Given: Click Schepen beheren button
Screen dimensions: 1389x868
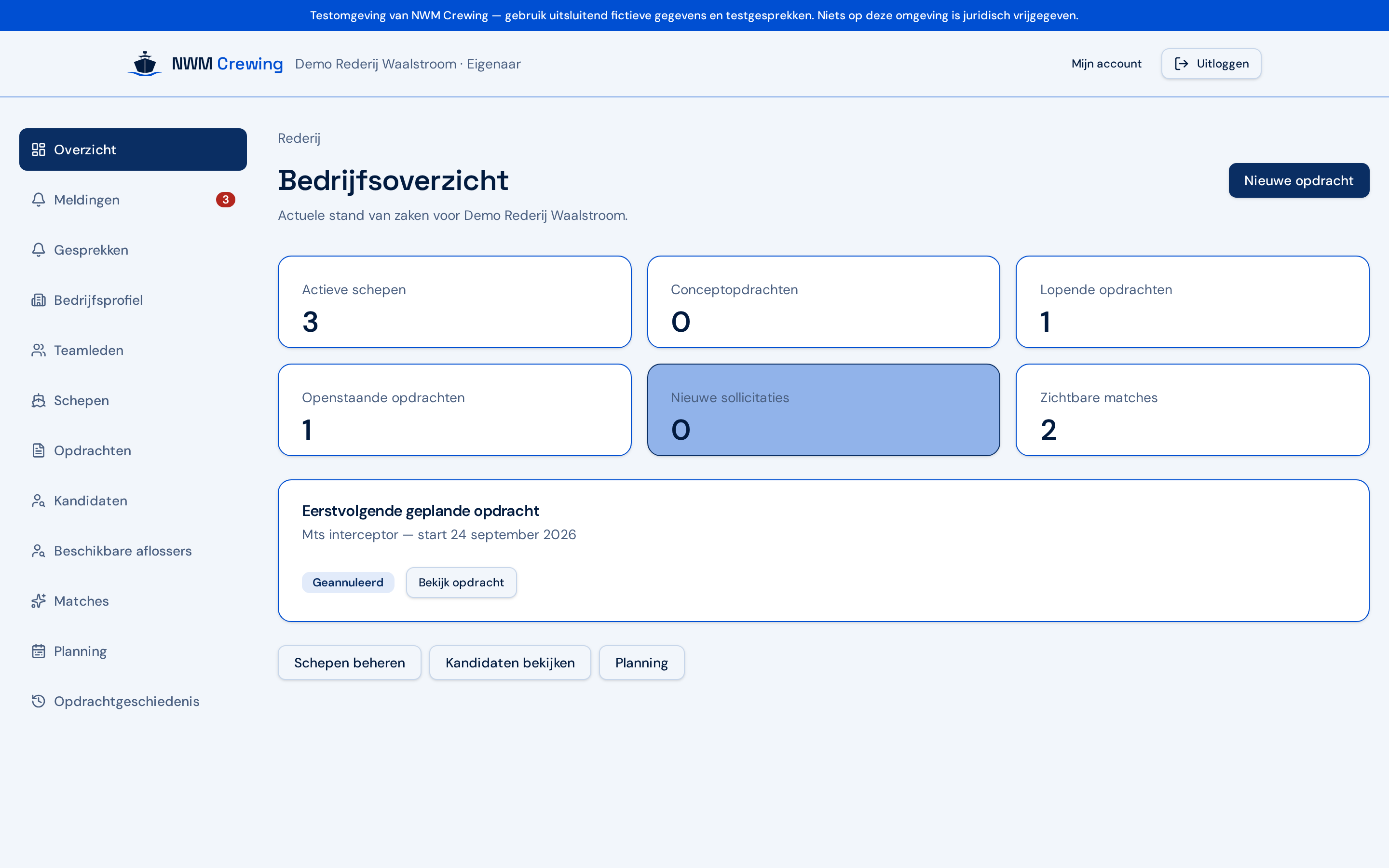Looking at the screenshot, I should [350, 663].
